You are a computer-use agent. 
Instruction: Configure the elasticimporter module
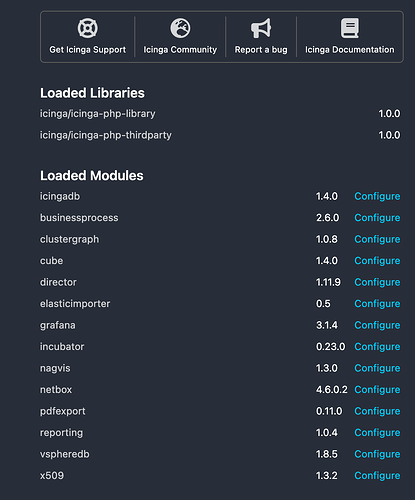(377, 304)
